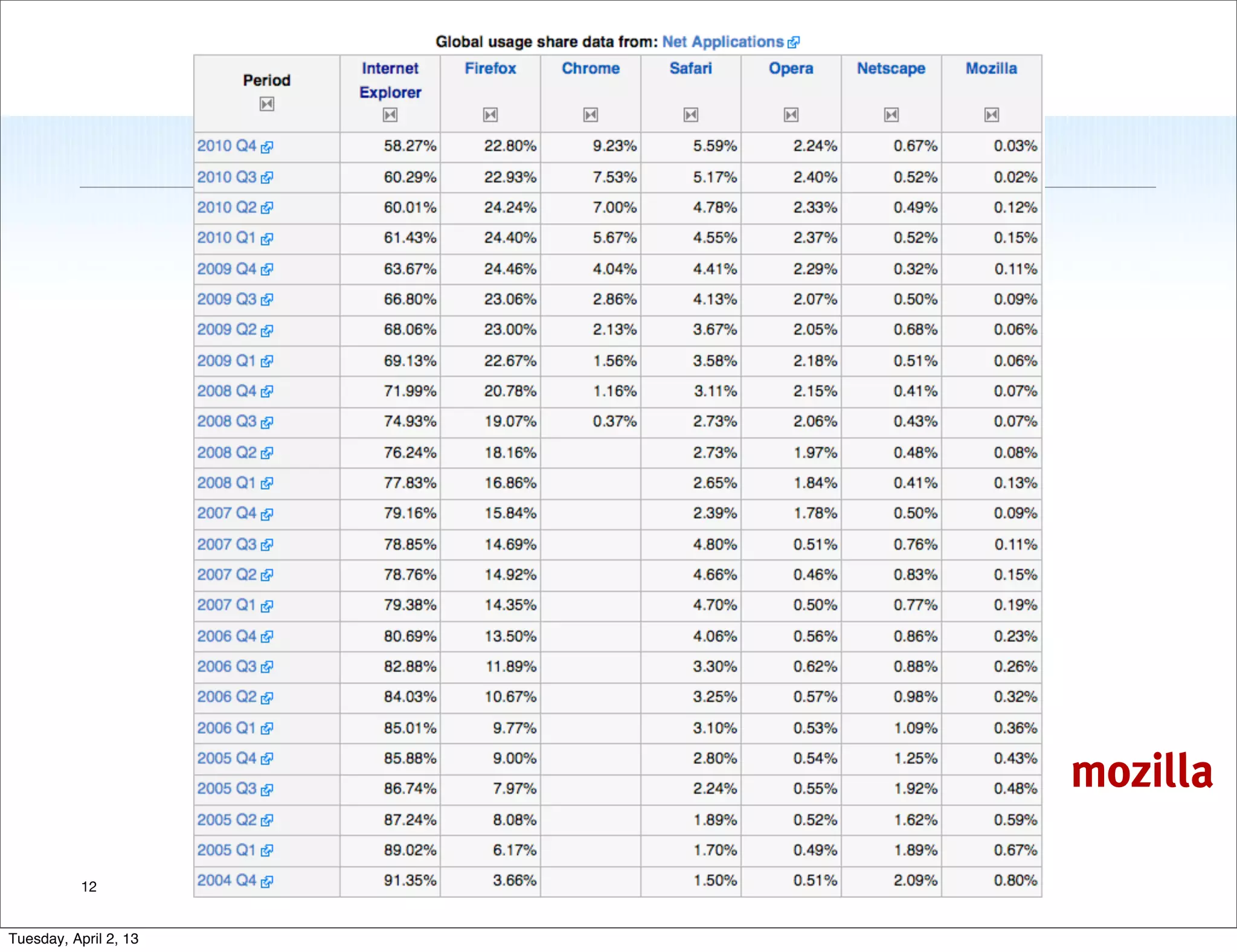The height and width of the screenshot is (952, 1237).
Task: Click sort icon under Internet Explorer
Action: (390, 115)
